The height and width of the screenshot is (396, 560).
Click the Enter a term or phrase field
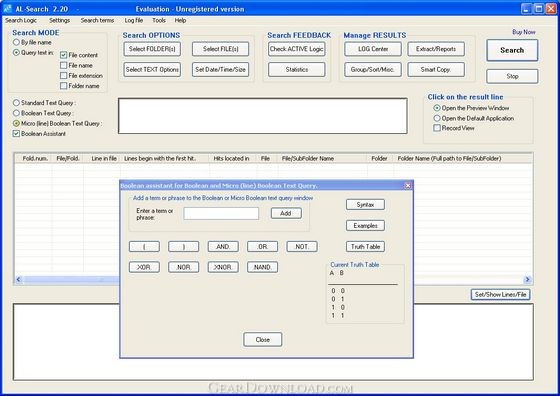click(x=221, y=214)
